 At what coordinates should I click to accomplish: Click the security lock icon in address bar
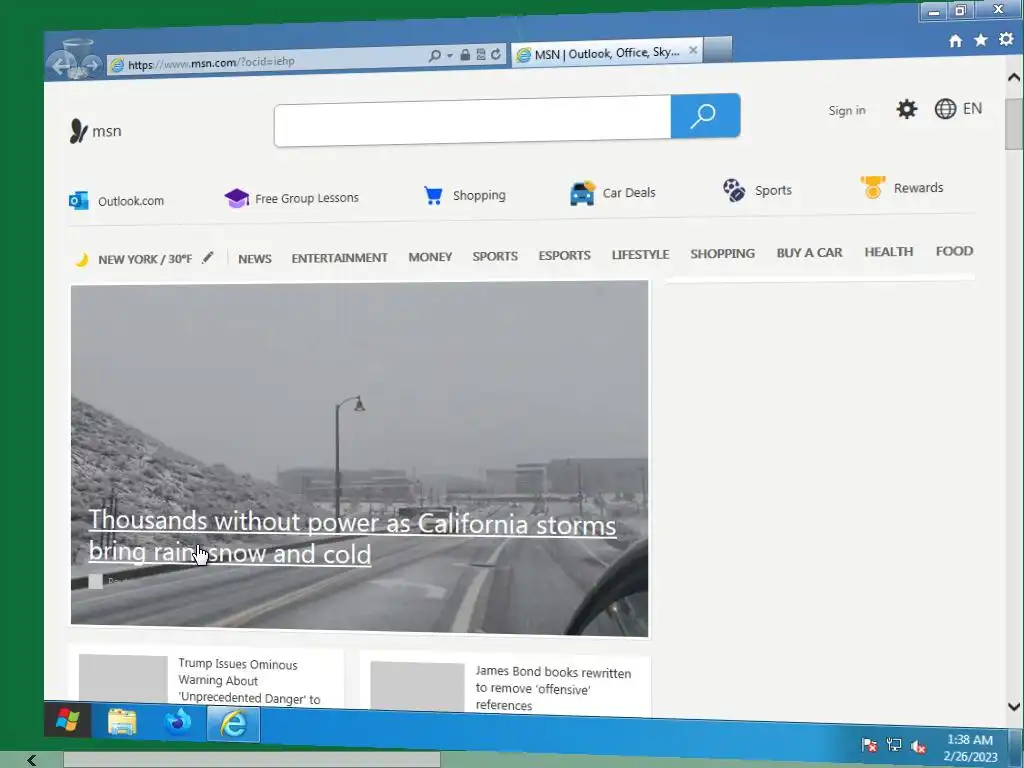point(465,55)
